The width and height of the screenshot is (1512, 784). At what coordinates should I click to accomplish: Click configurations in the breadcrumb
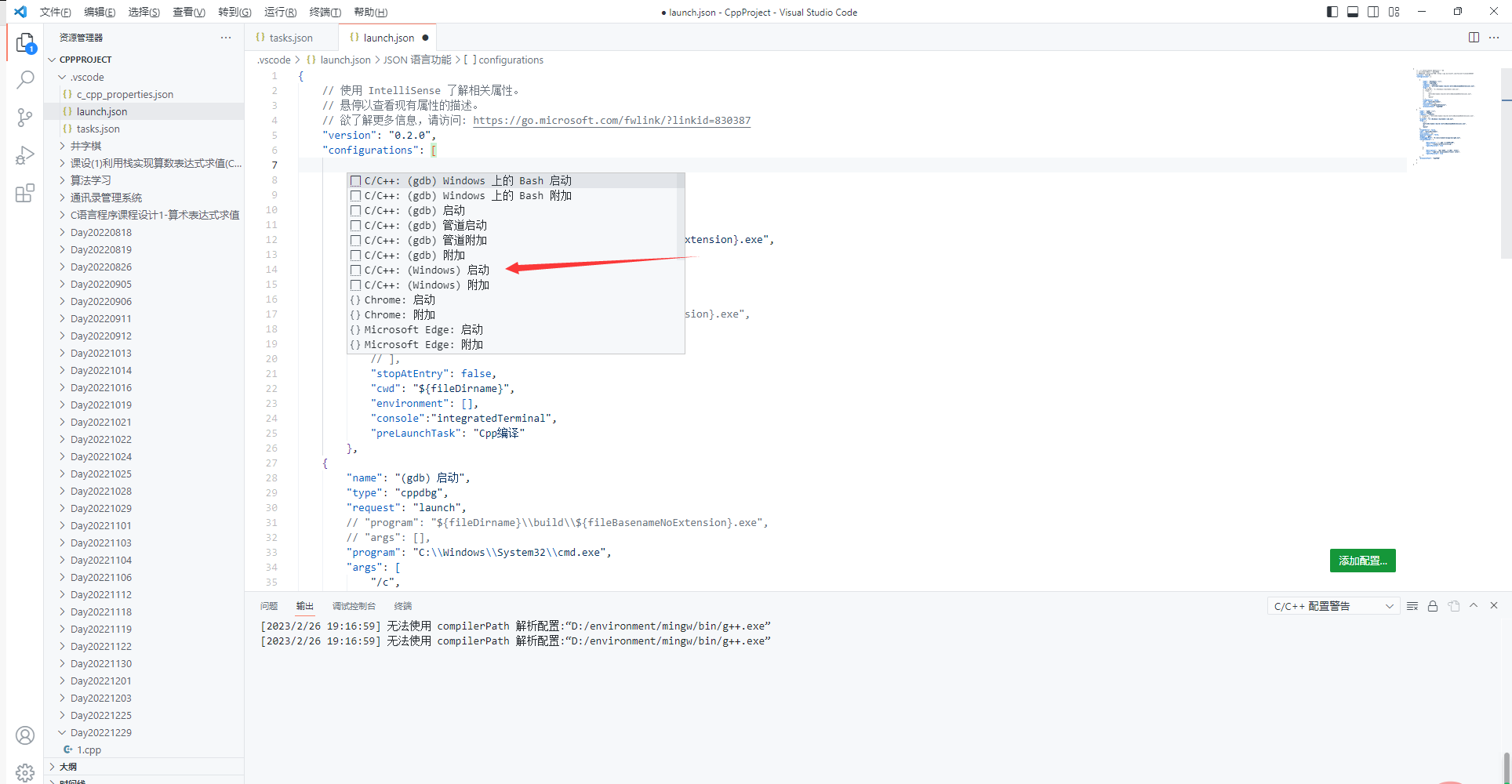coord(511,60)
